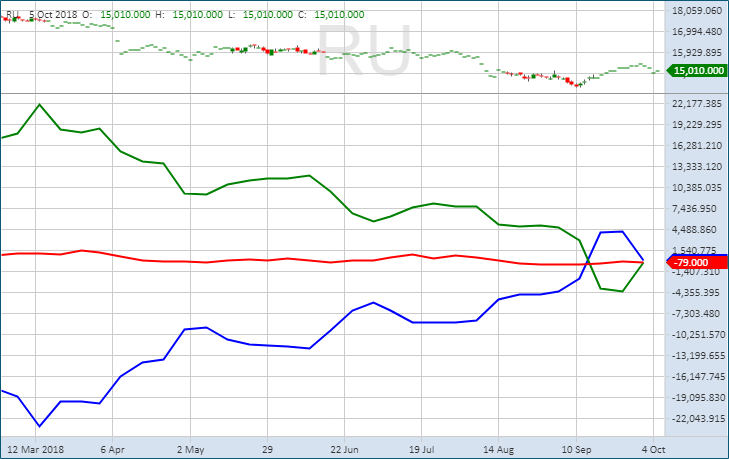Click the 15,929.895 price axis value
The height and width of the screenshot is (459, 729).
697,53
